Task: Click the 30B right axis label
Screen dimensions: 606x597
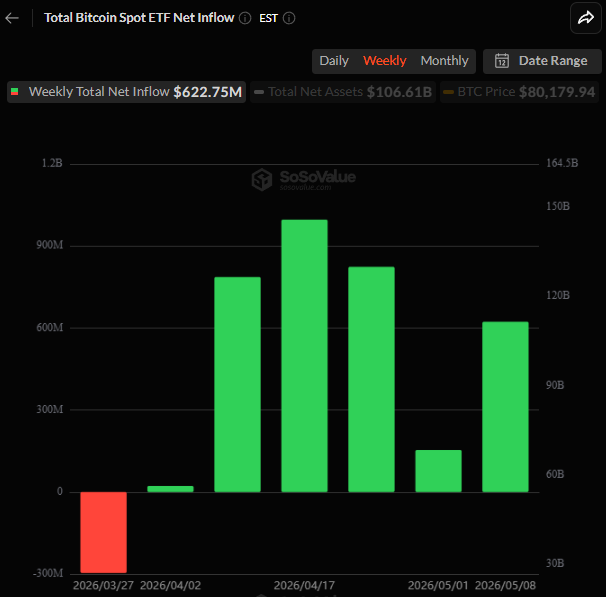Action: (555, 563)
